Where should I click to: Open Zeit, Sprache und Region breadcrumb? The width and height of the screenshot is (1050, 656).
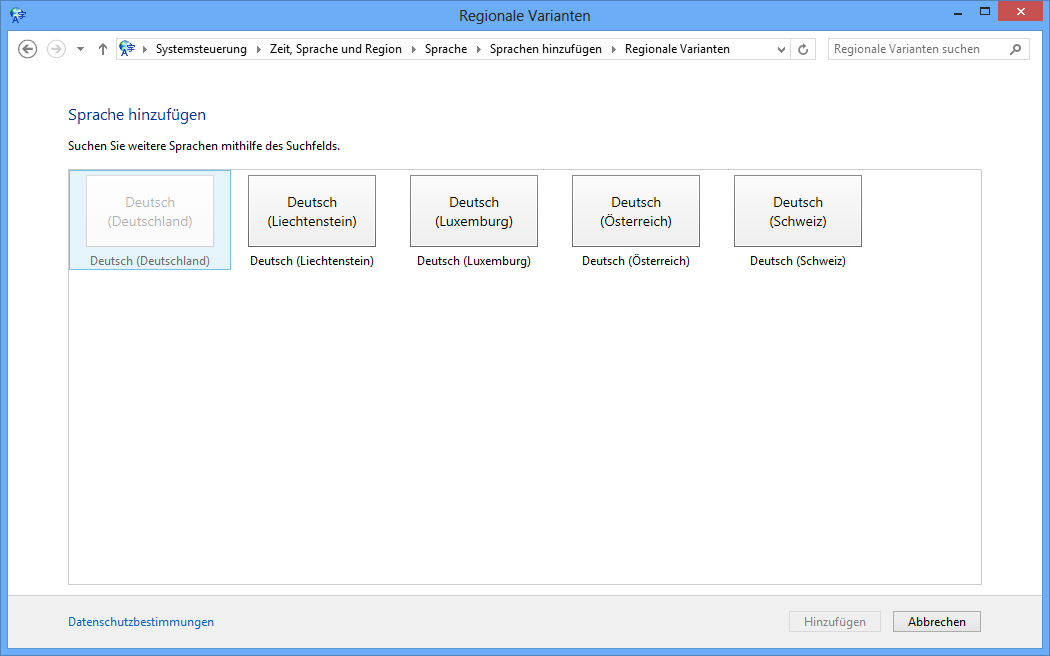point(335,49)
